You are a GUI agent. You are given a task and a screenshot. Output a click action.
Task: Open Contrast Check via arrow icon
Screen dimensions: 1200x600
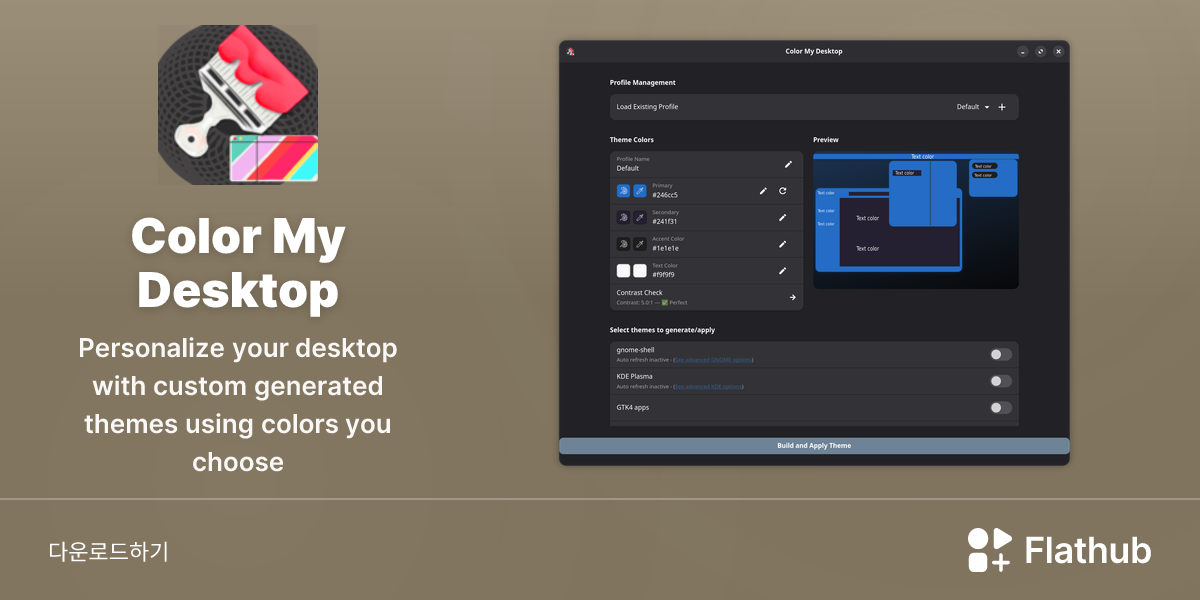(792, 297)
